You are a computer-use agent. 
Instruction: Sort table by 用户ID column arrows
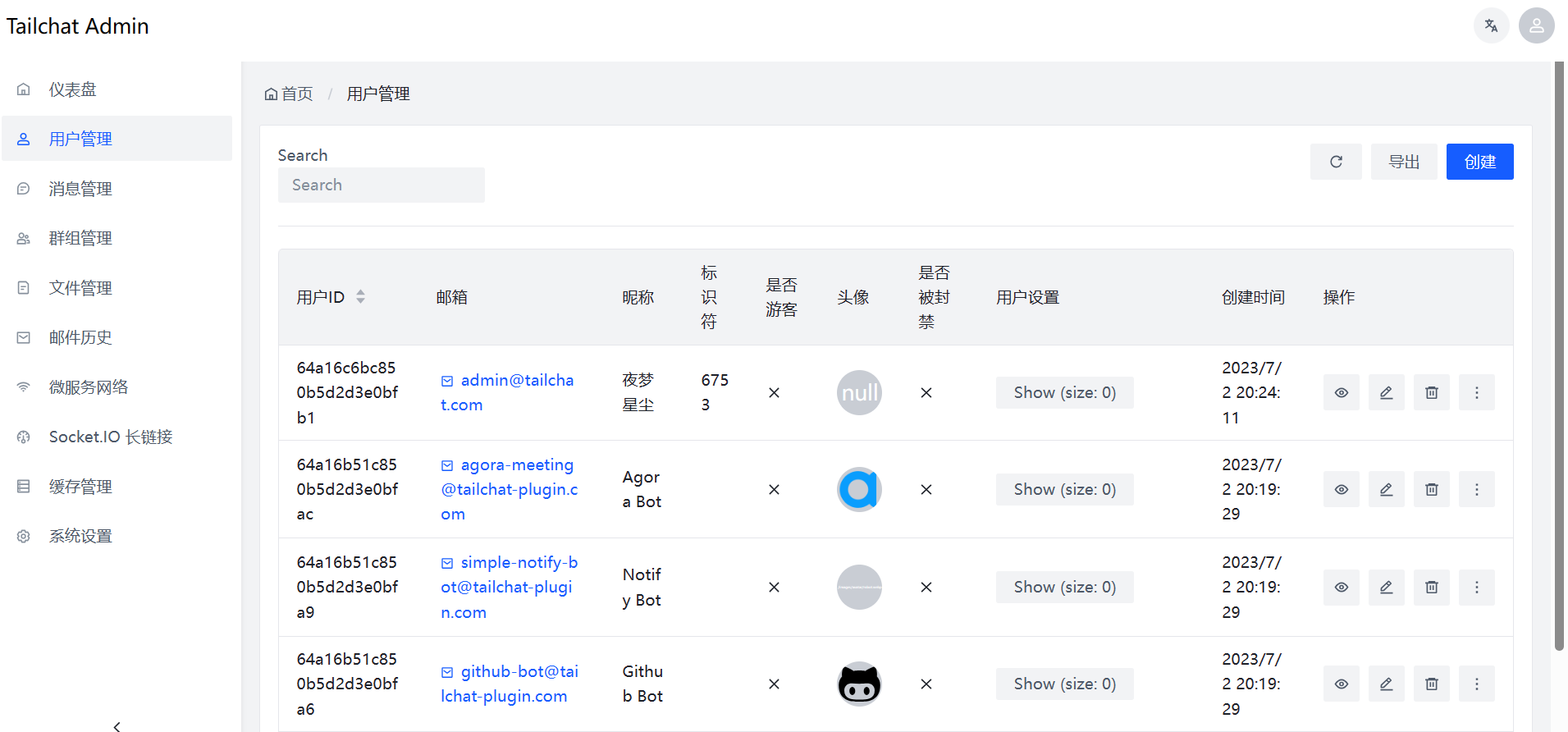coord(360,297)
